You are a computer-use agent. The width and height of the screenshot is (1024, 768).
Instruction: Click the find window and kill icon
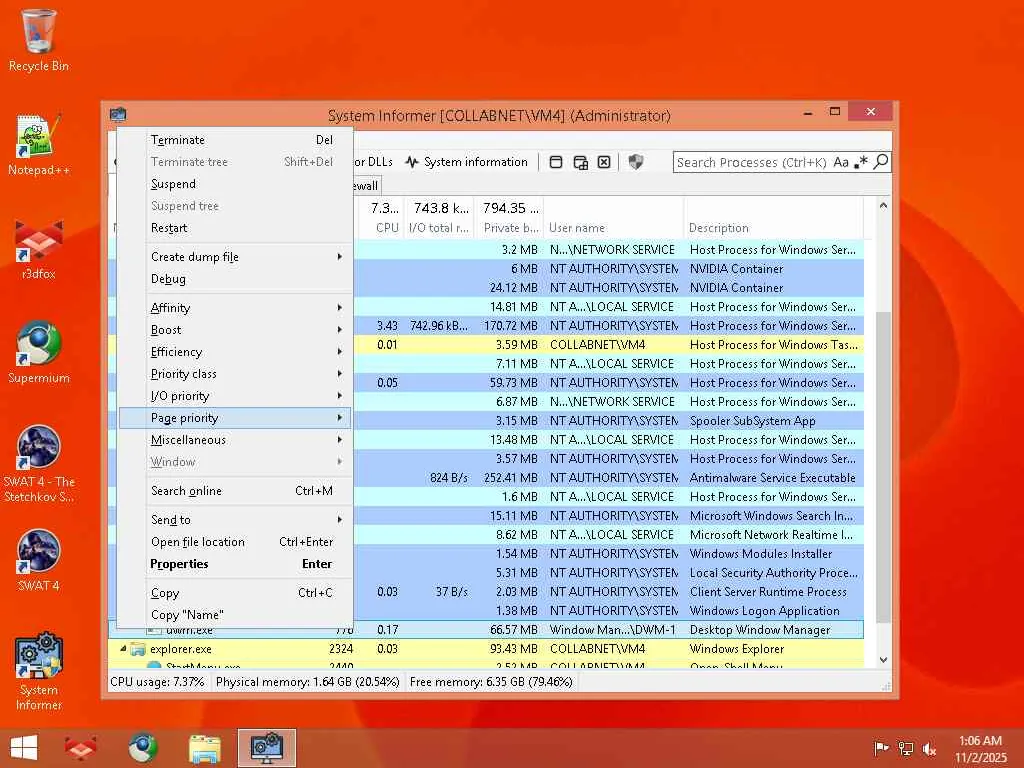tap(604, 162)
